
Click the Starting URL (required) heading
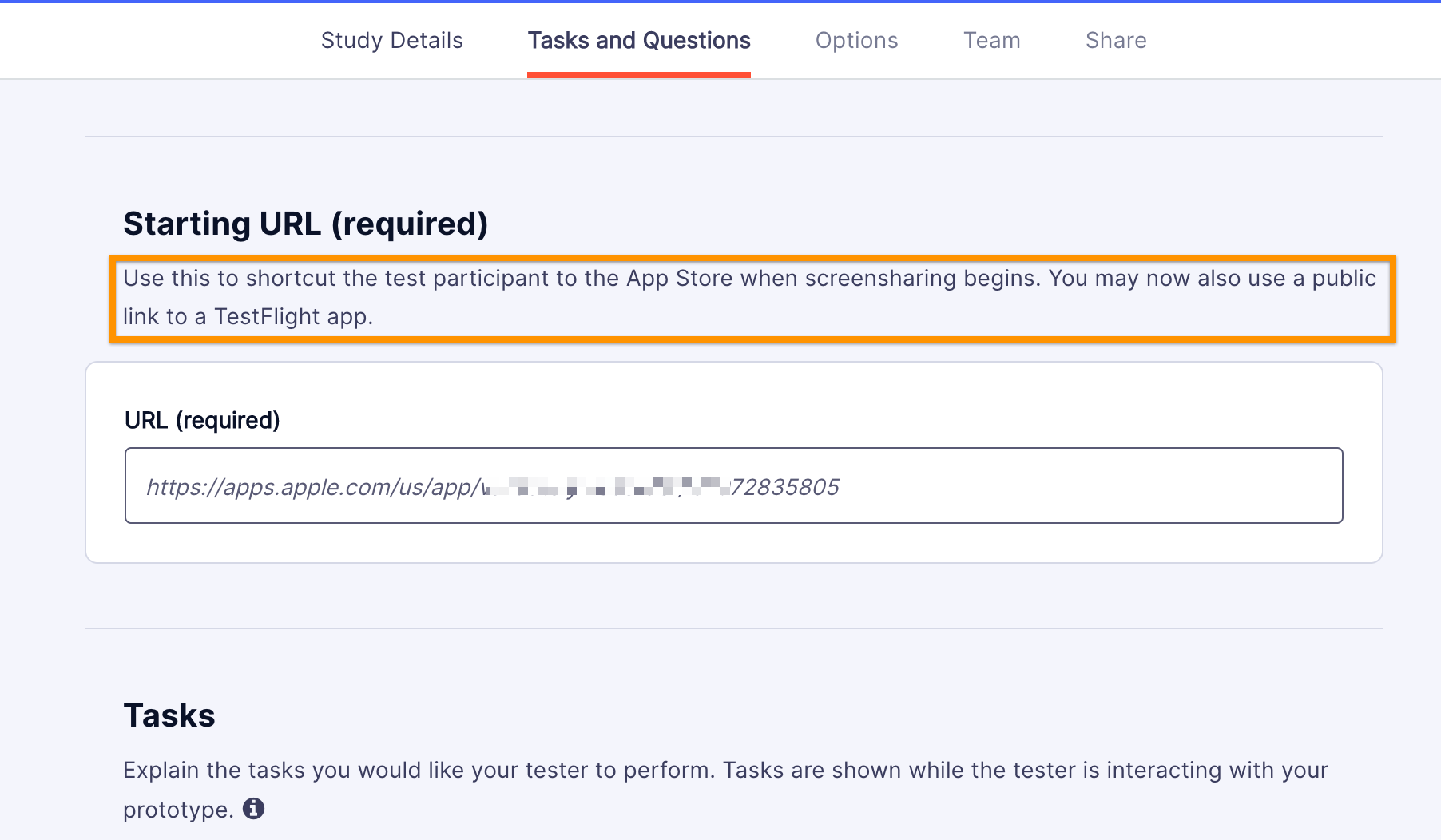[x=305, y=224]
